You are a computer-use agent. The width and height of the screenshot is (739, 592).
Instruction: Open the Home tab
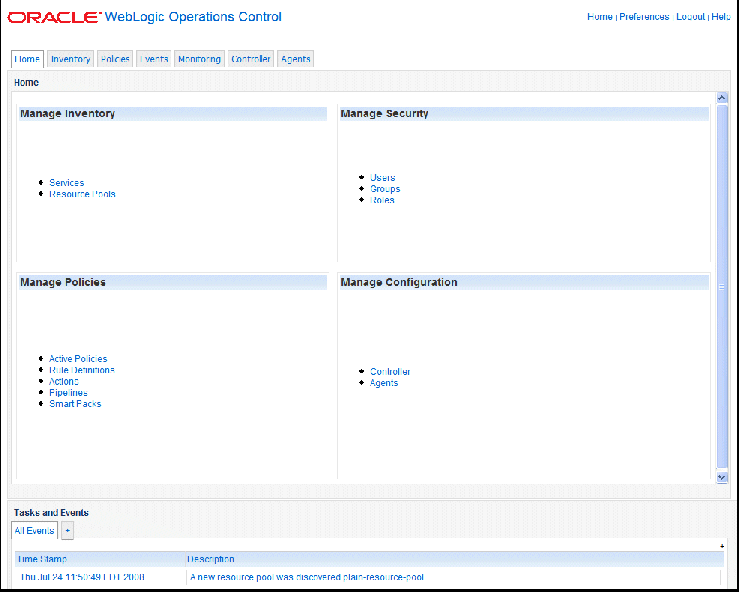point(27,59)
